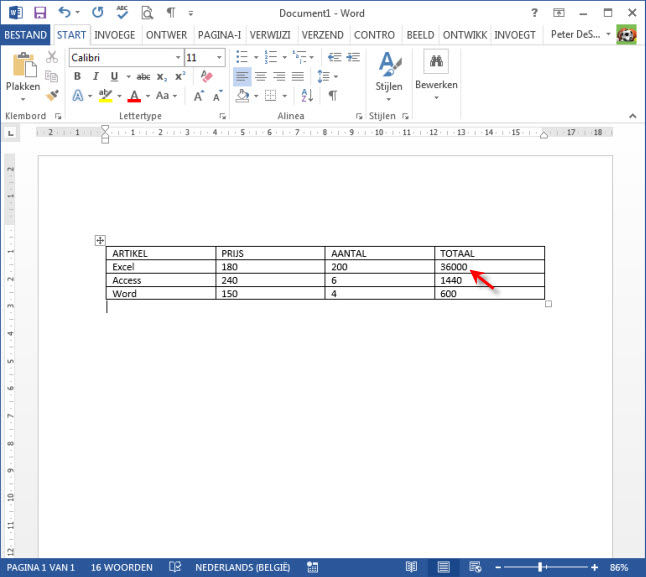The image size is (646, 577).
Task: Clear all formatting eraser icon
Action: coord(206,76)
